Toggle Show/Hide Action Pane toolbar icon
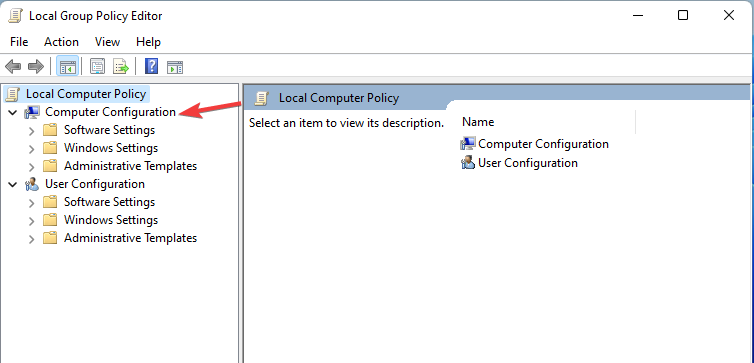Viewport: 754px width, 363px height. [x=175, y=67]
